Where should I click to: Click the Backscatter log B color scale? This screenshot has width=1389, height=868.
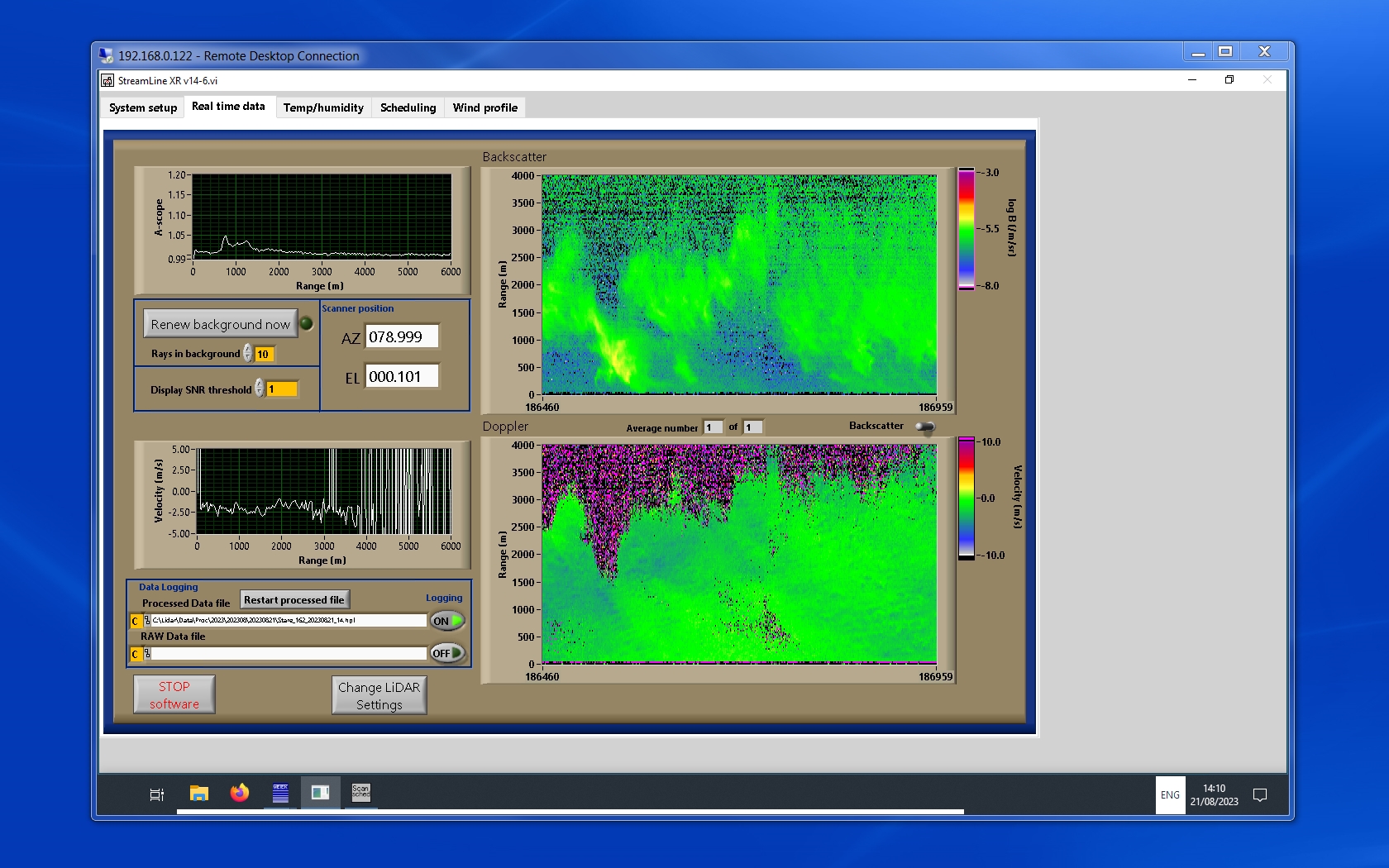pyautogui.click(x=966, y=229)
